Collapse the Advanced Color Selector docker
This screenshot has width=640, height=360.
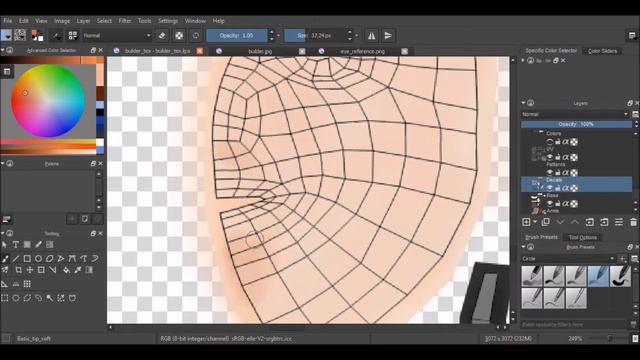[x=2, y=50]
